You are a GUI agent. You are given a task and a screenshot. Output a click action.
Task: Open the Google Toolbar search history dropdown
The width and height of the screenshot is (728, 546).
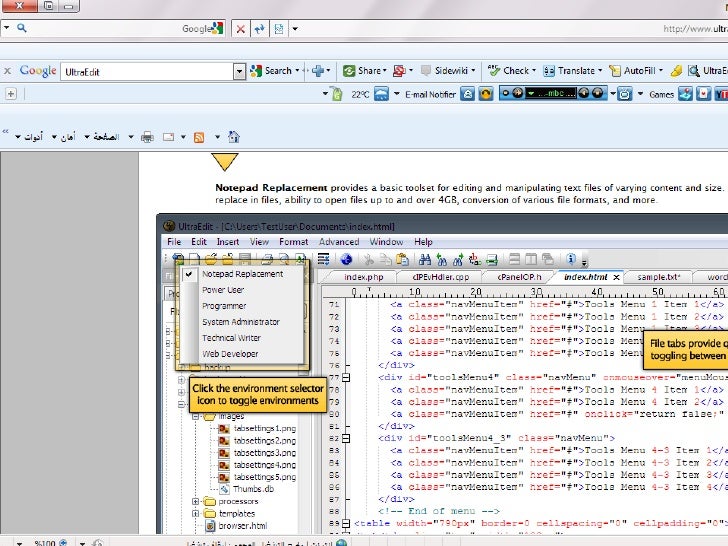239,72
